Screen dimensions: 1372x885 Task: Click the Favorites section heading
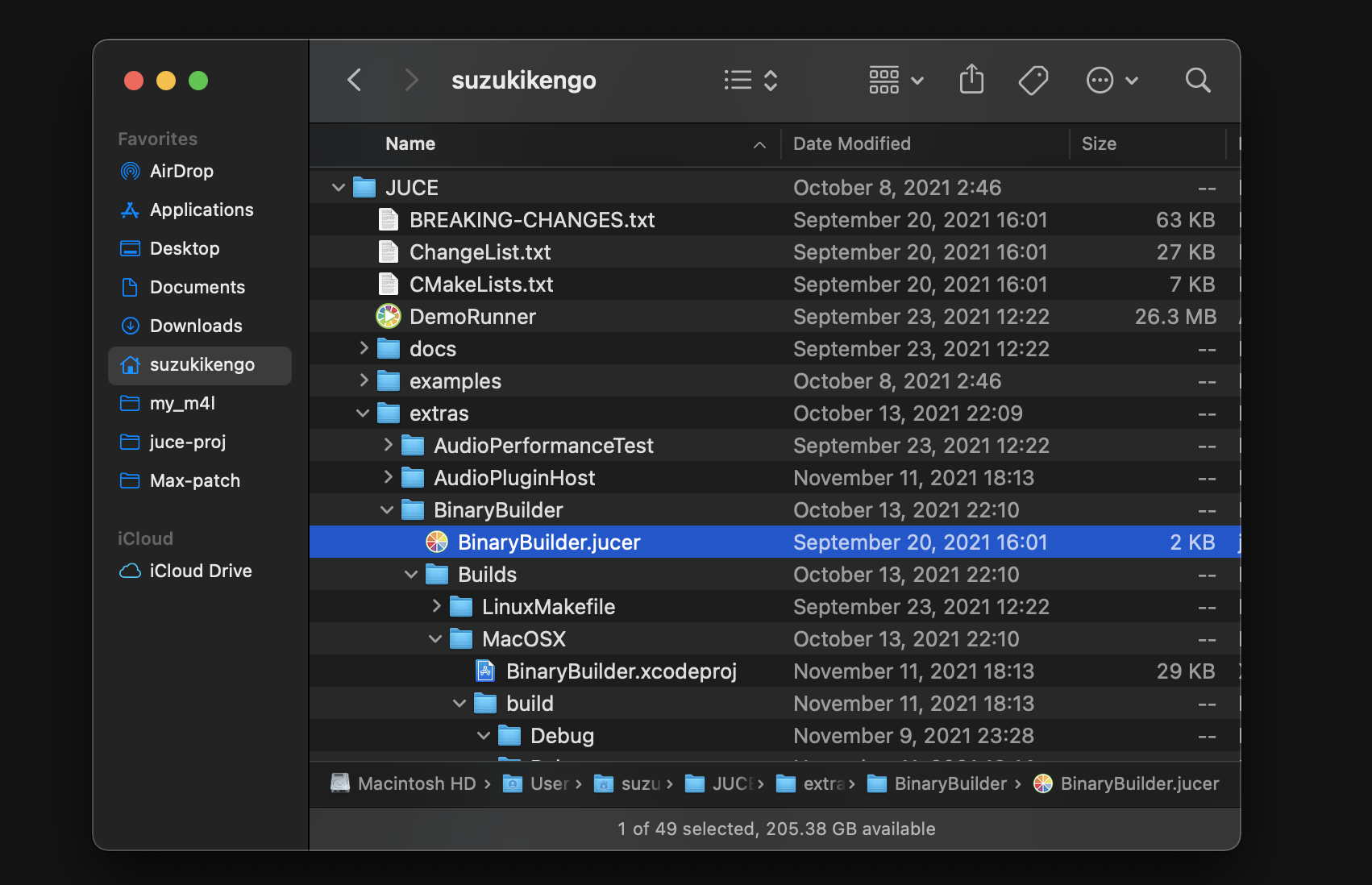click(158, 139)
